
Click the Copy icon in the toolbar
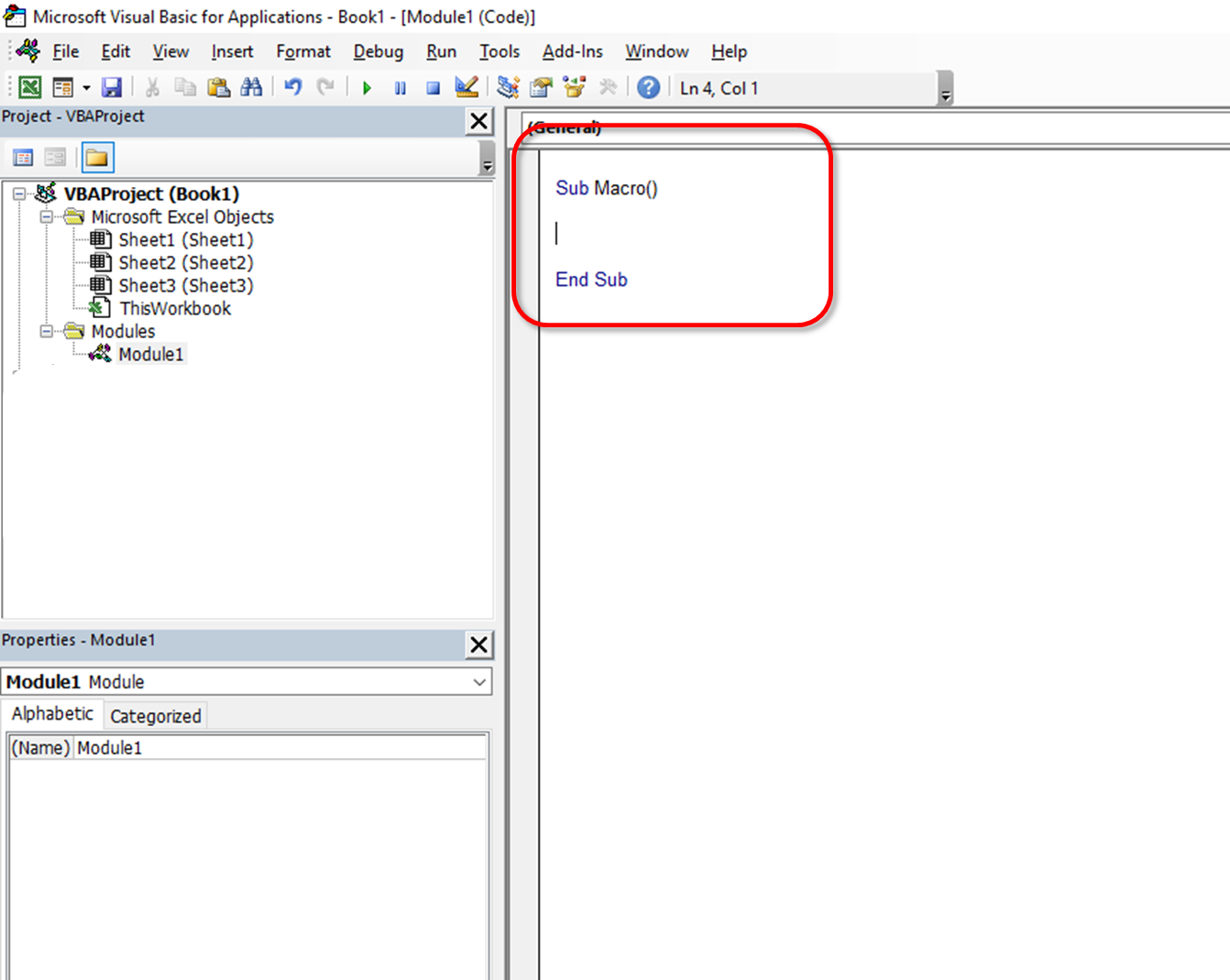click(185, 87)
